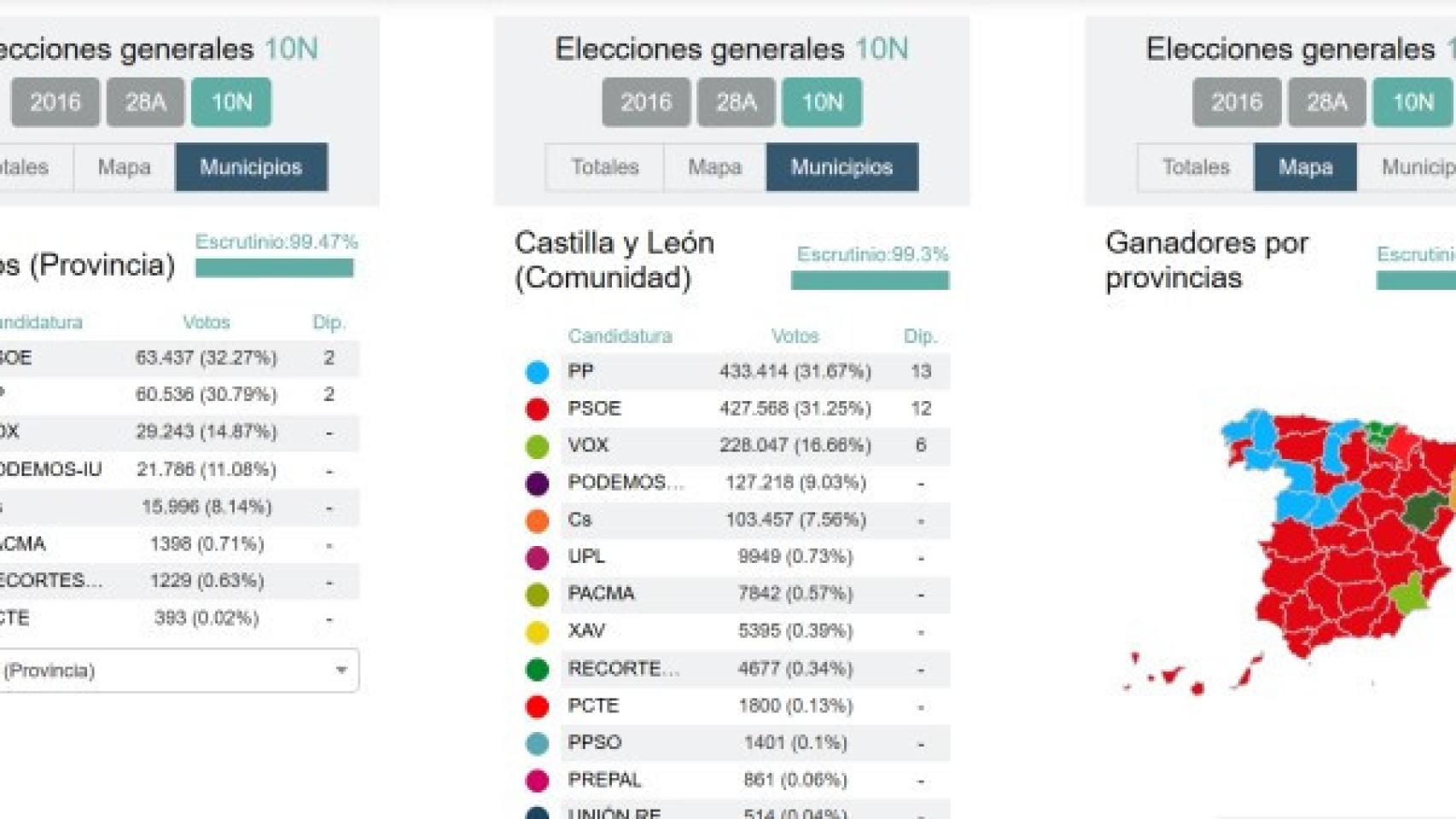Click the olive PACMA party color dot
This screenshot has height=819, width=1456.
[x=537, y=595]
